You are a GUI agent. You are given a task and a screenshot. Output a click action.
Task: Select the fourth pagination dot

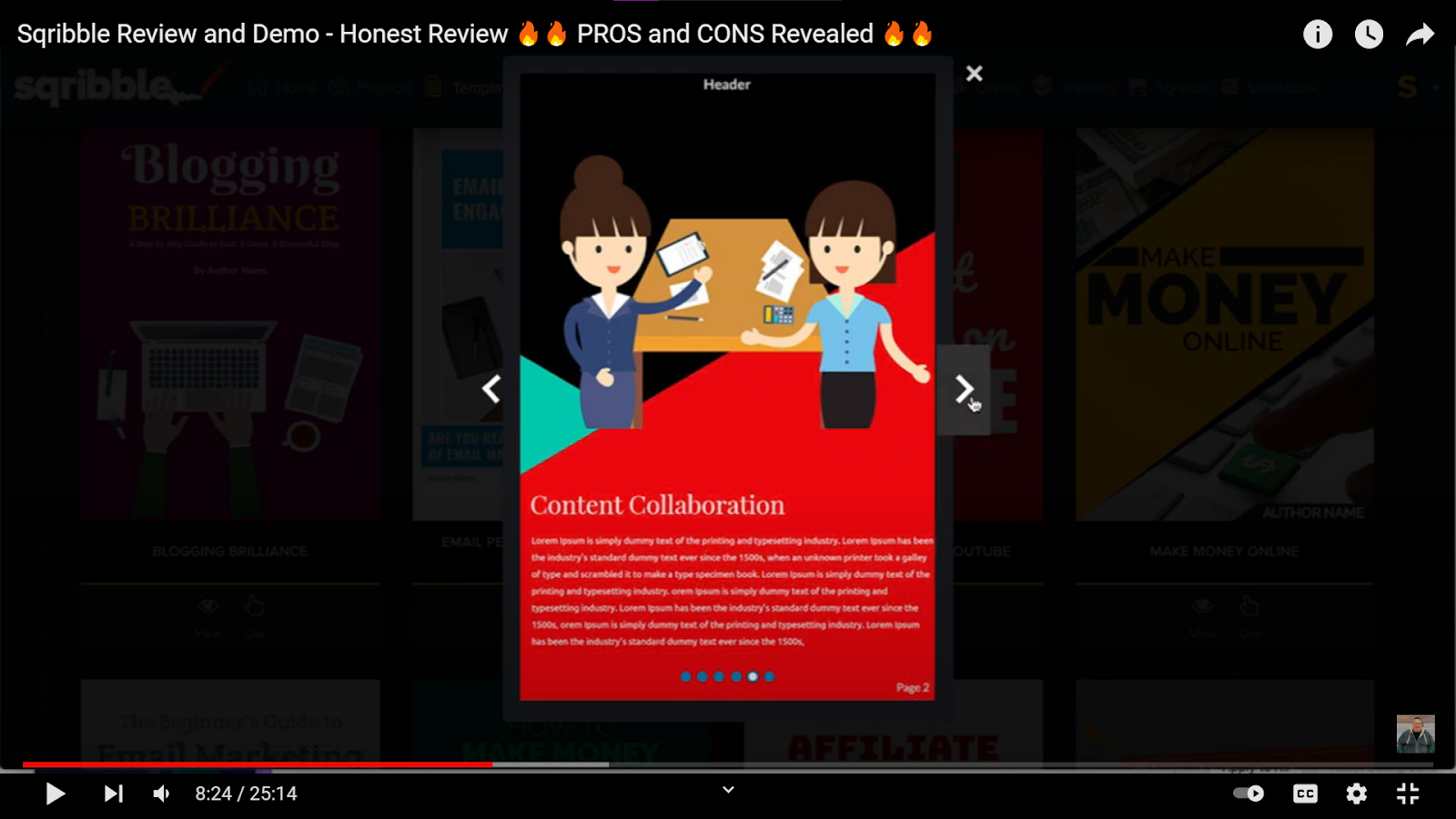736,676
